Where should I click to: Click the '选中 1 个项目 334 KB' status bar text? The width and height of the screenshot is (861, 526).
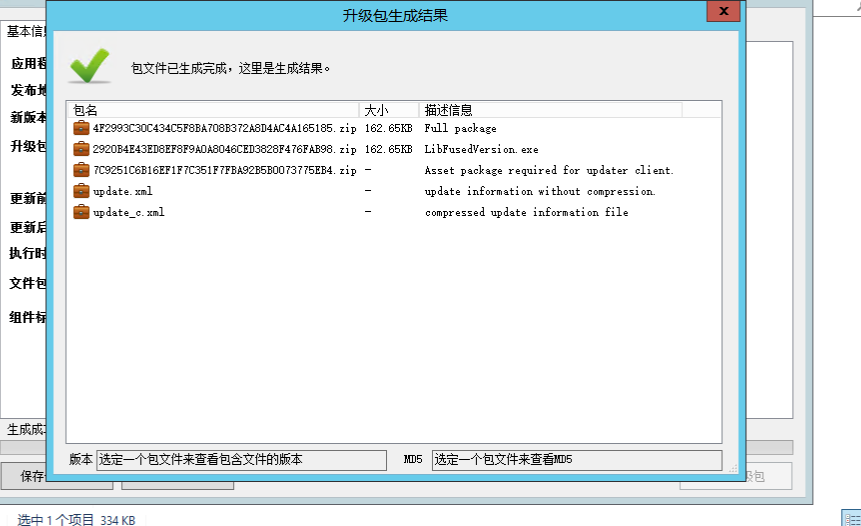click(x=76, y=519)
